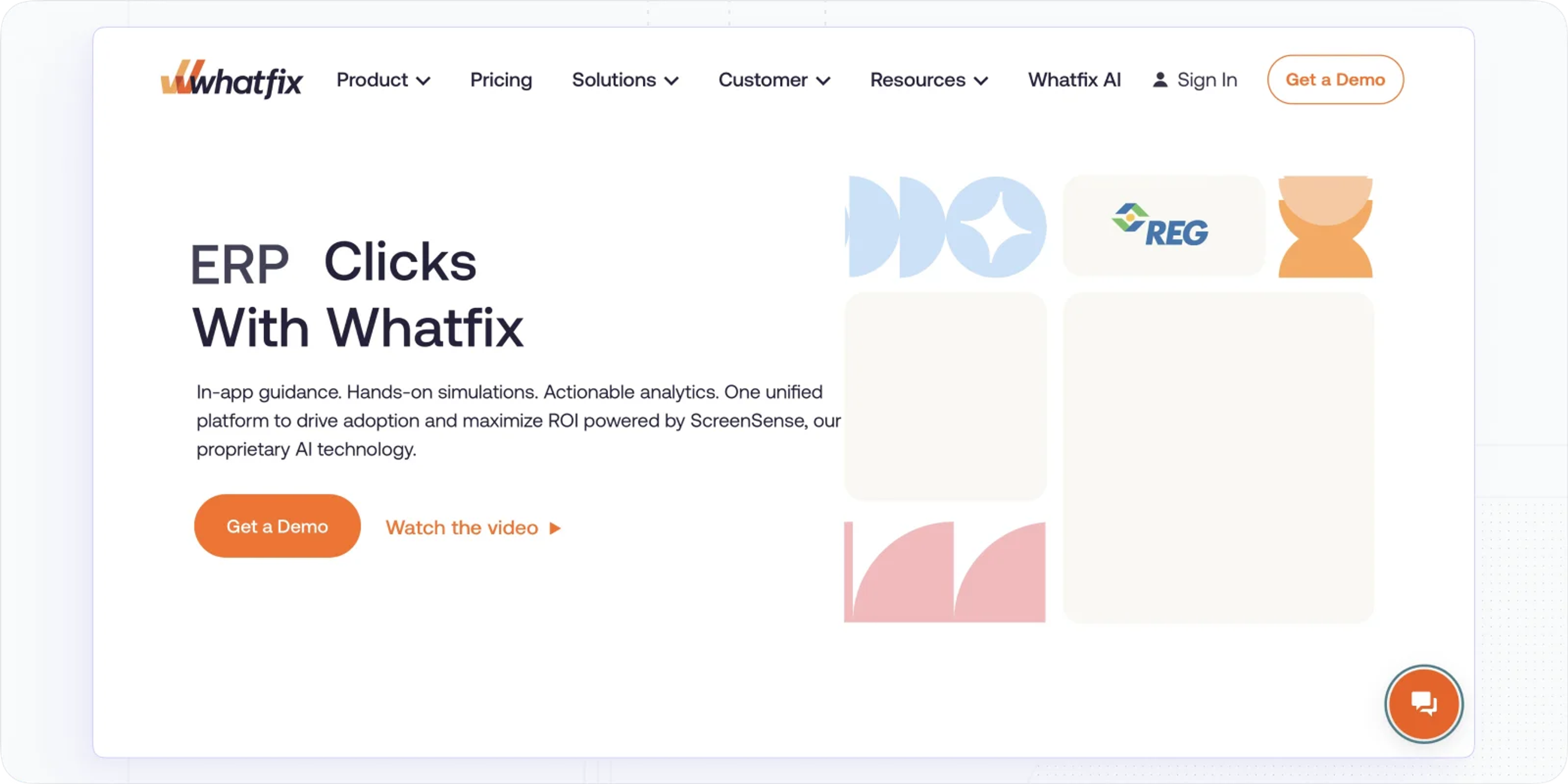The height and width of the screenshot is (784, 1568).
Task: Click the REG customer logo card
Action: 1163,226
